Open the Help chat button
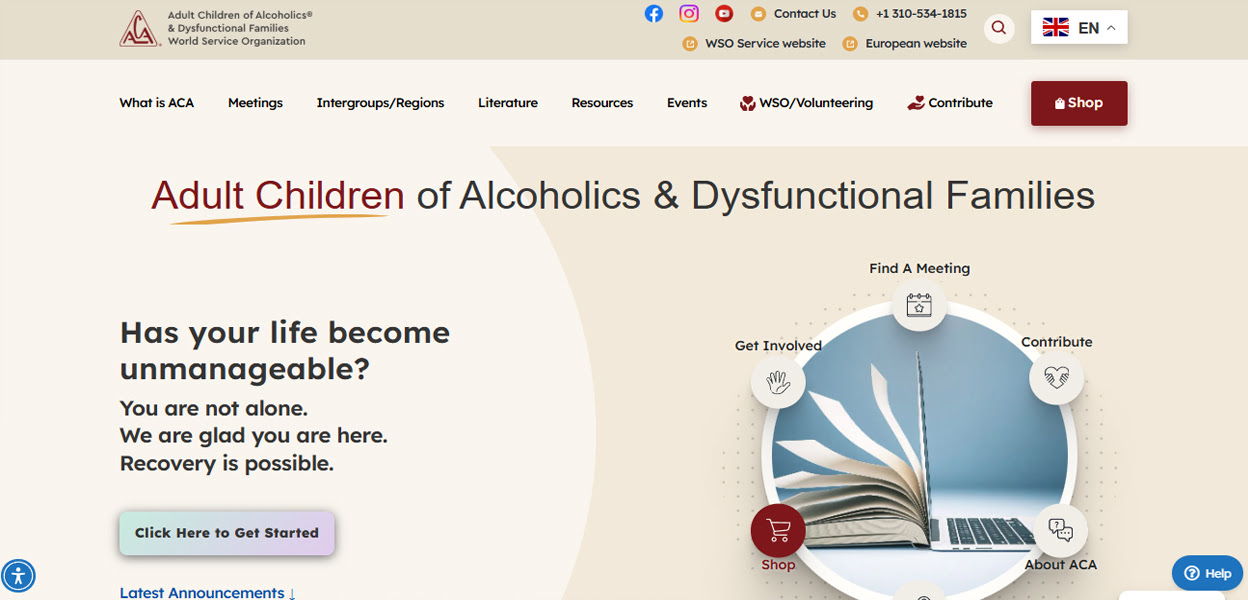Screen dimensions: 1248x600 pos(1208,573)
